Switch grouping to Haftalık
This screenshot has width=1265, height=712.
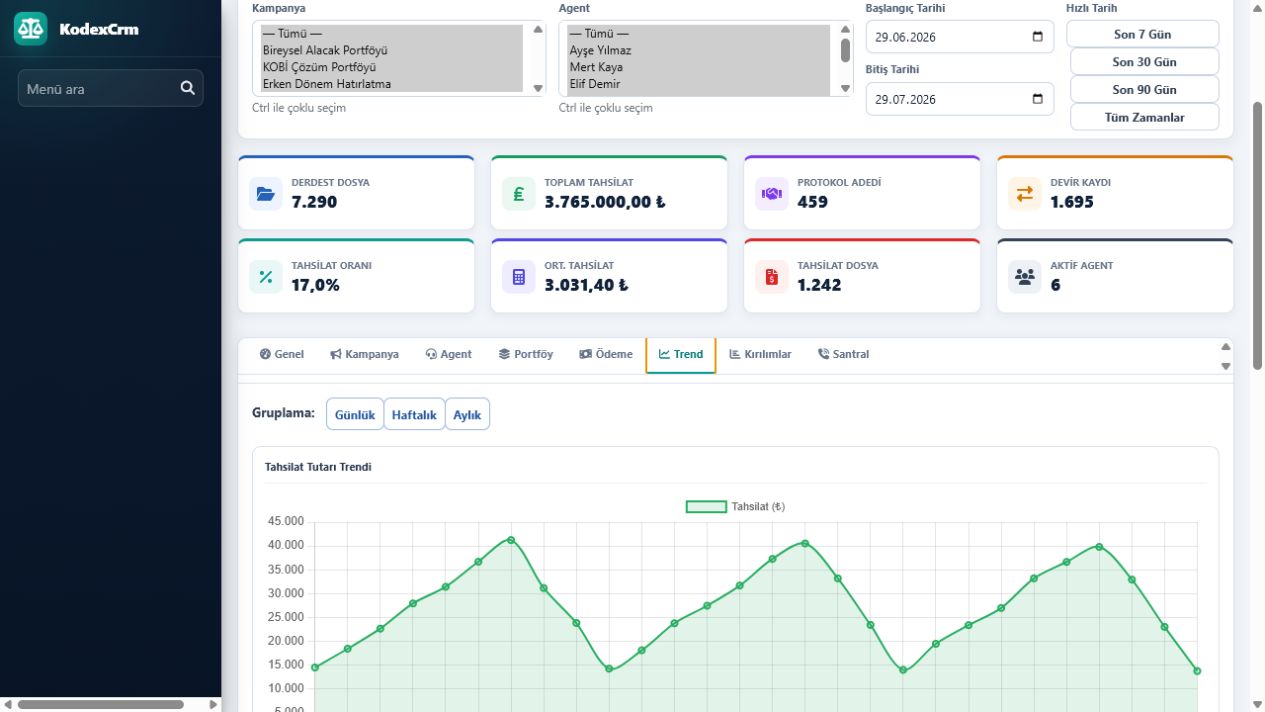(414, 414)
